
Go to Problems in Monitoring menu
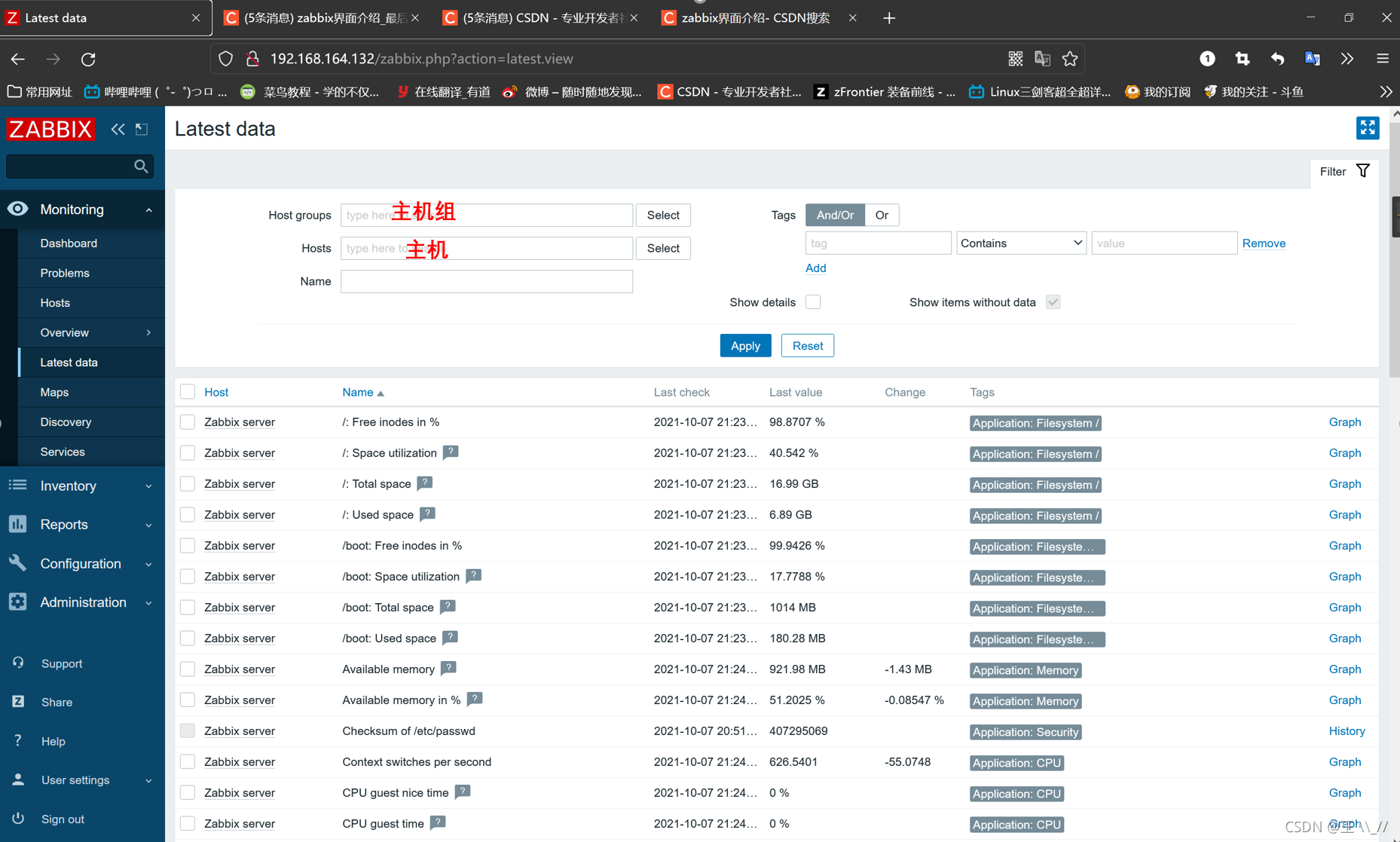coord(91,273)
